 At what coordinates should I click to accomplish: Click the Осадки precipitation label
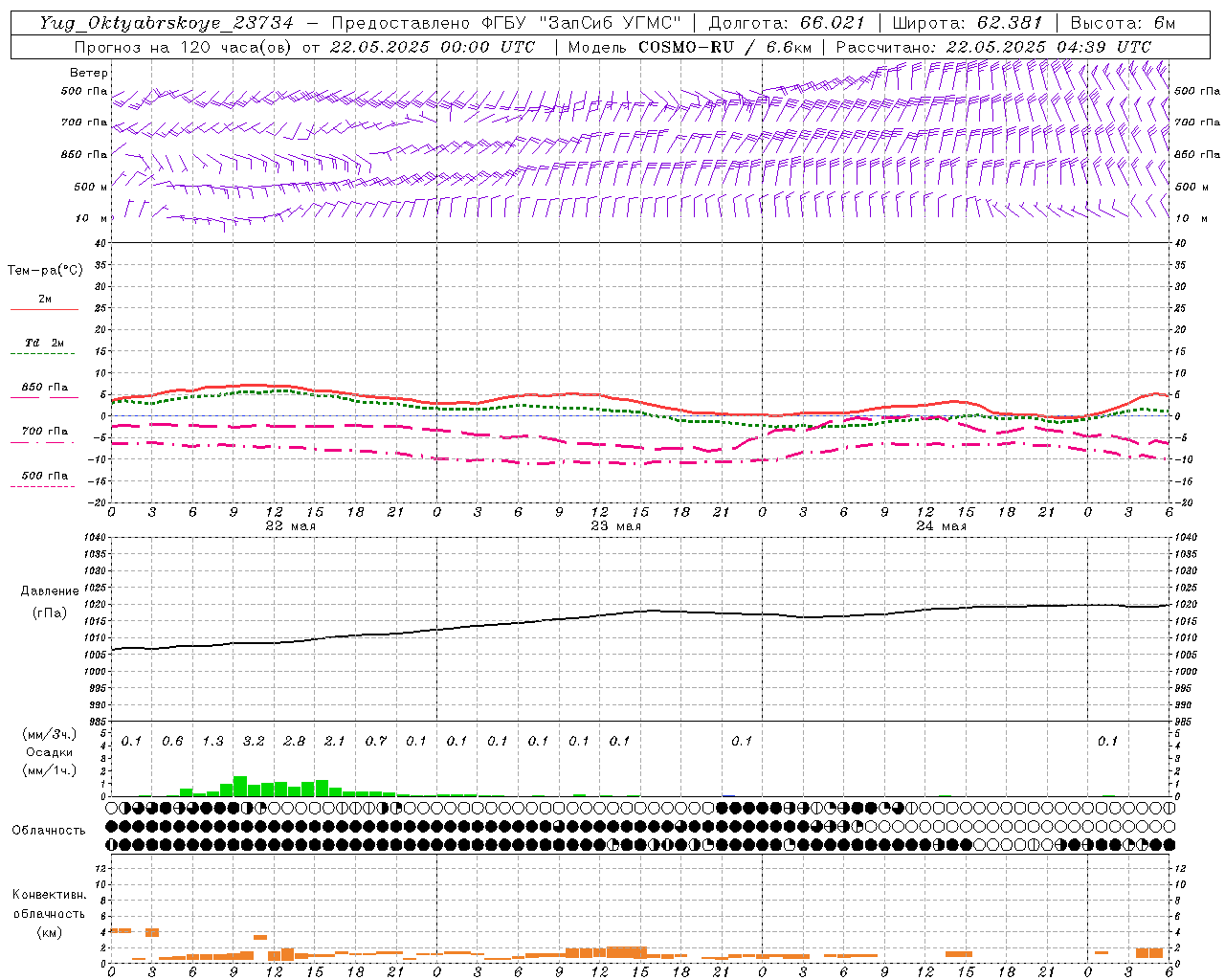click(50, 752)
